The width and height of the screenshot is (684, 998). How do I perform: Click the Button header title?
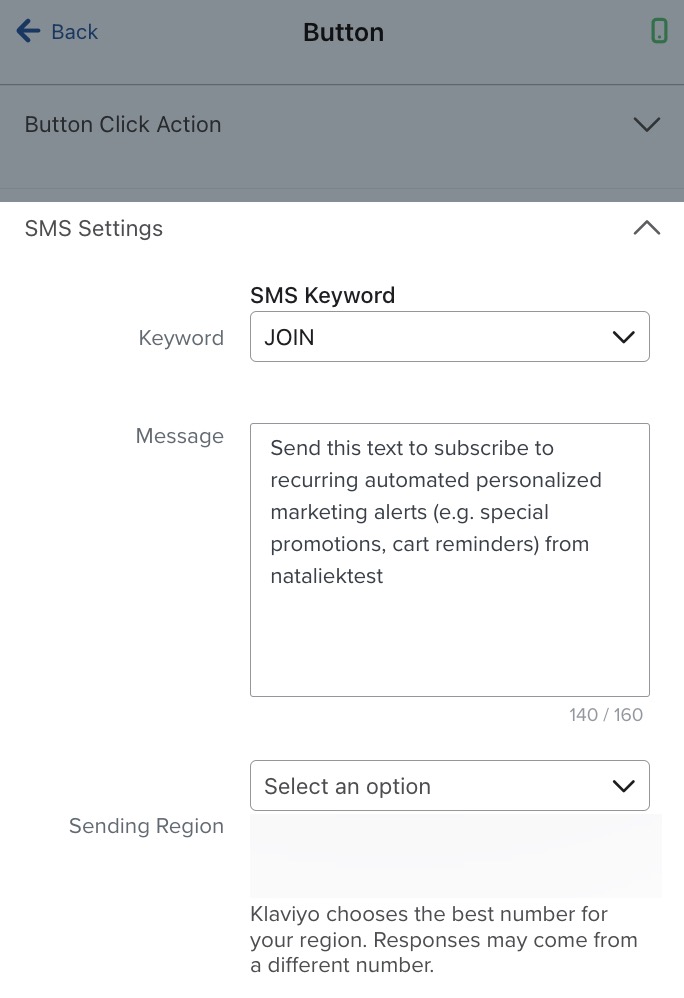click(343, 31)
